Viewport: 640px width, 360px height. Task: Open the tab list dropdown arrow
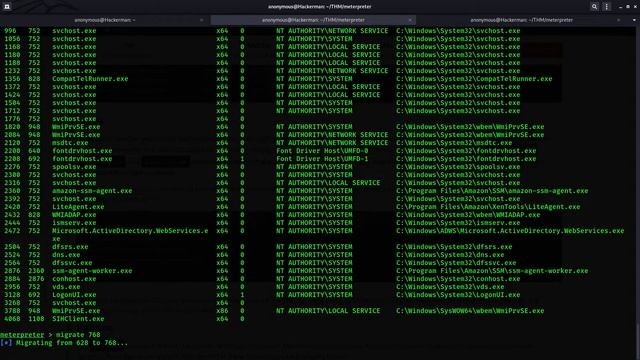point(634,20)
